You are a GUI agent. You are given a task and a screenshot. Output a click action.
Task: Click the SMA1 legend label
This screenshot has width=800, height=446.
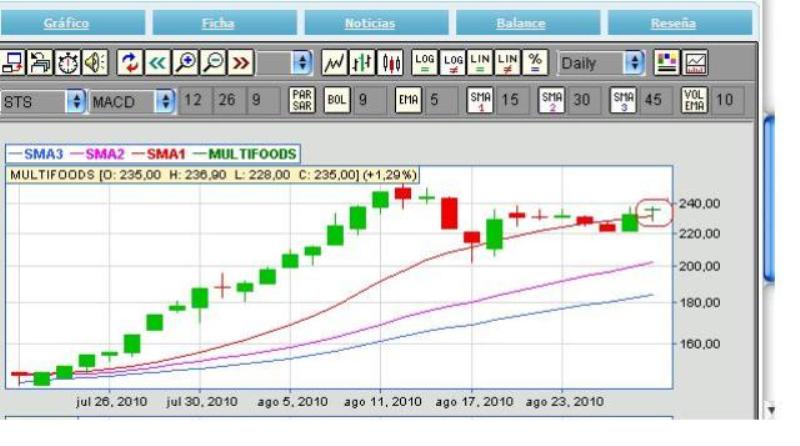(x=166, y=154)
